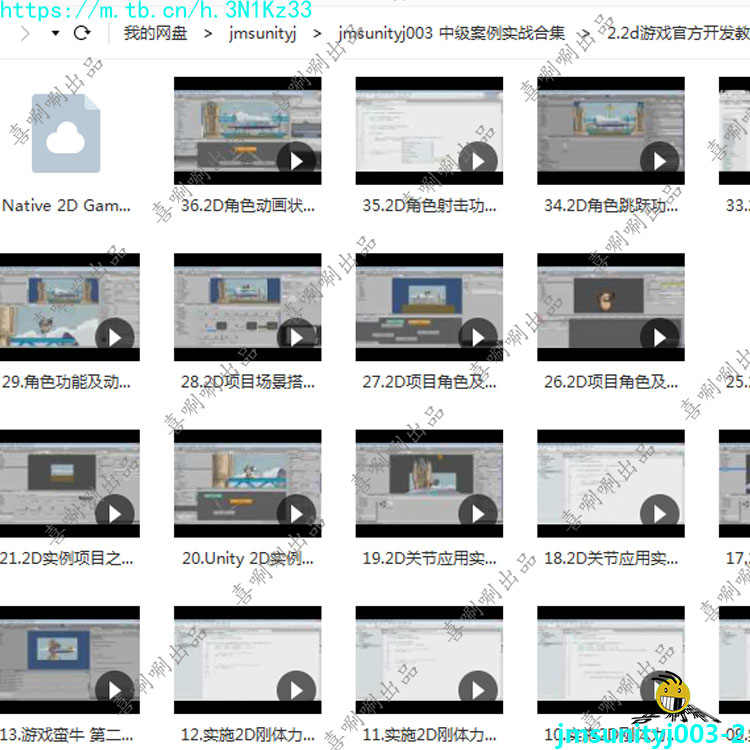750x750 pixels.
Task: Select the 36.2D角色动画状... video thumbnail
Action: coord(247,131)
